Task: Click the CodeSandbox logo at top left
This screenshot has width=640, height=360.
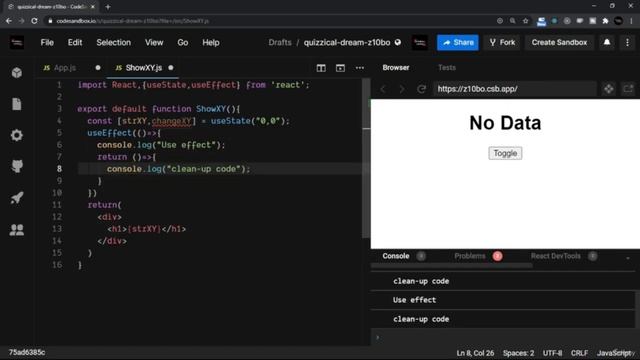Action: 17,42
